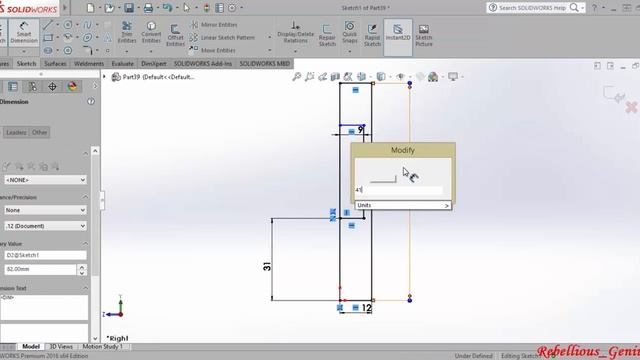Screen dimensions: 640x360
Task: Open Apply Scene icon
Action: point(433,76)
